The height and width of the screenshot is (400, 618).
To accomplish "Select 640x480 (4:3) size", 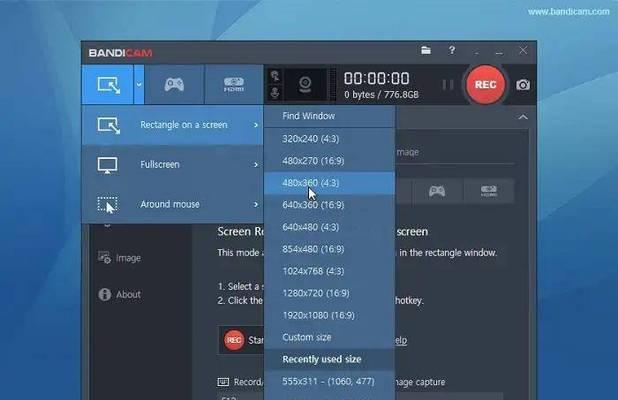I will (329, 227).
